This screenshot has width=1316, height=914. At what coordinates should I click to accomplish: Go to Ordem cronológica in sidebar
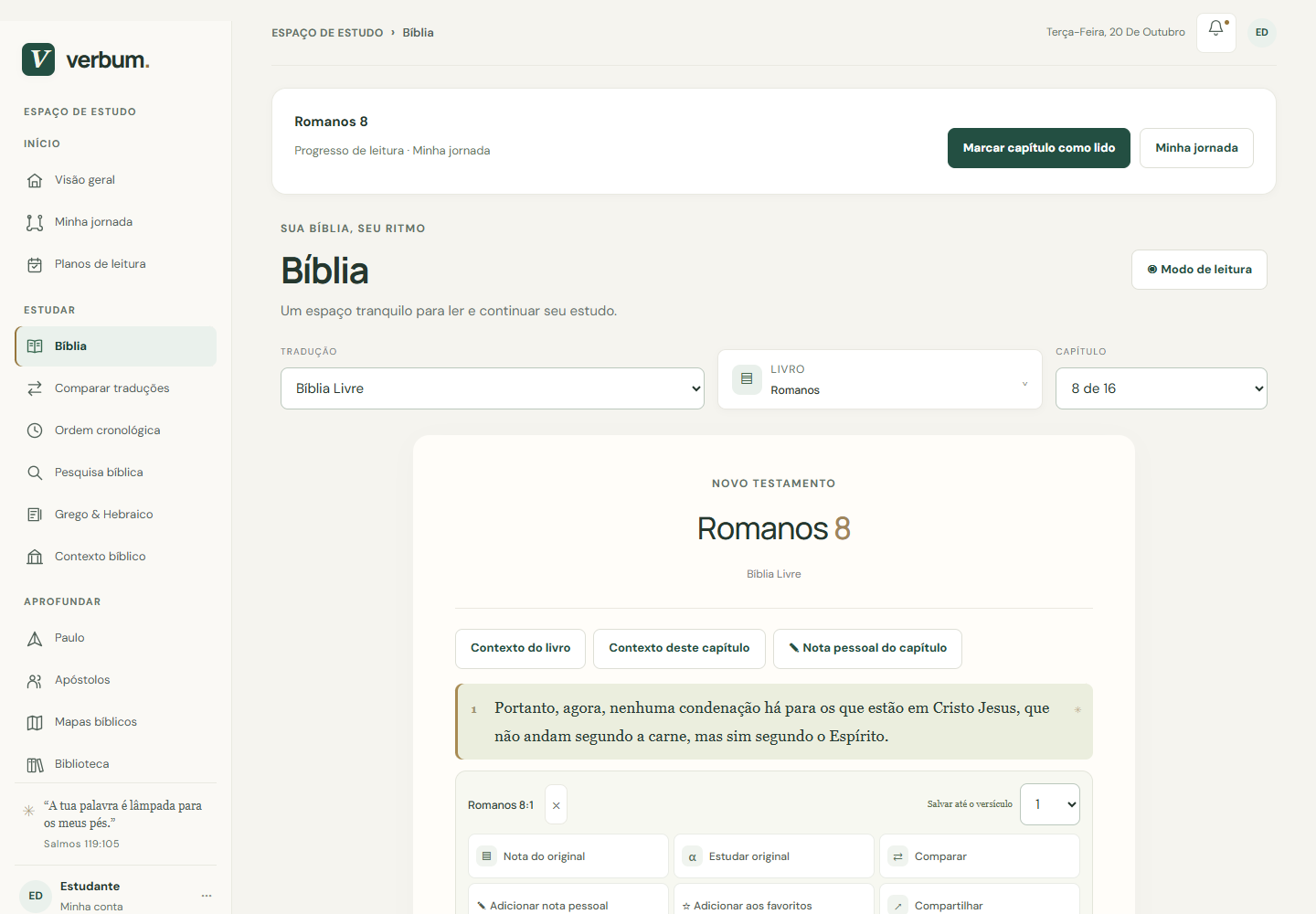[116, 430]
